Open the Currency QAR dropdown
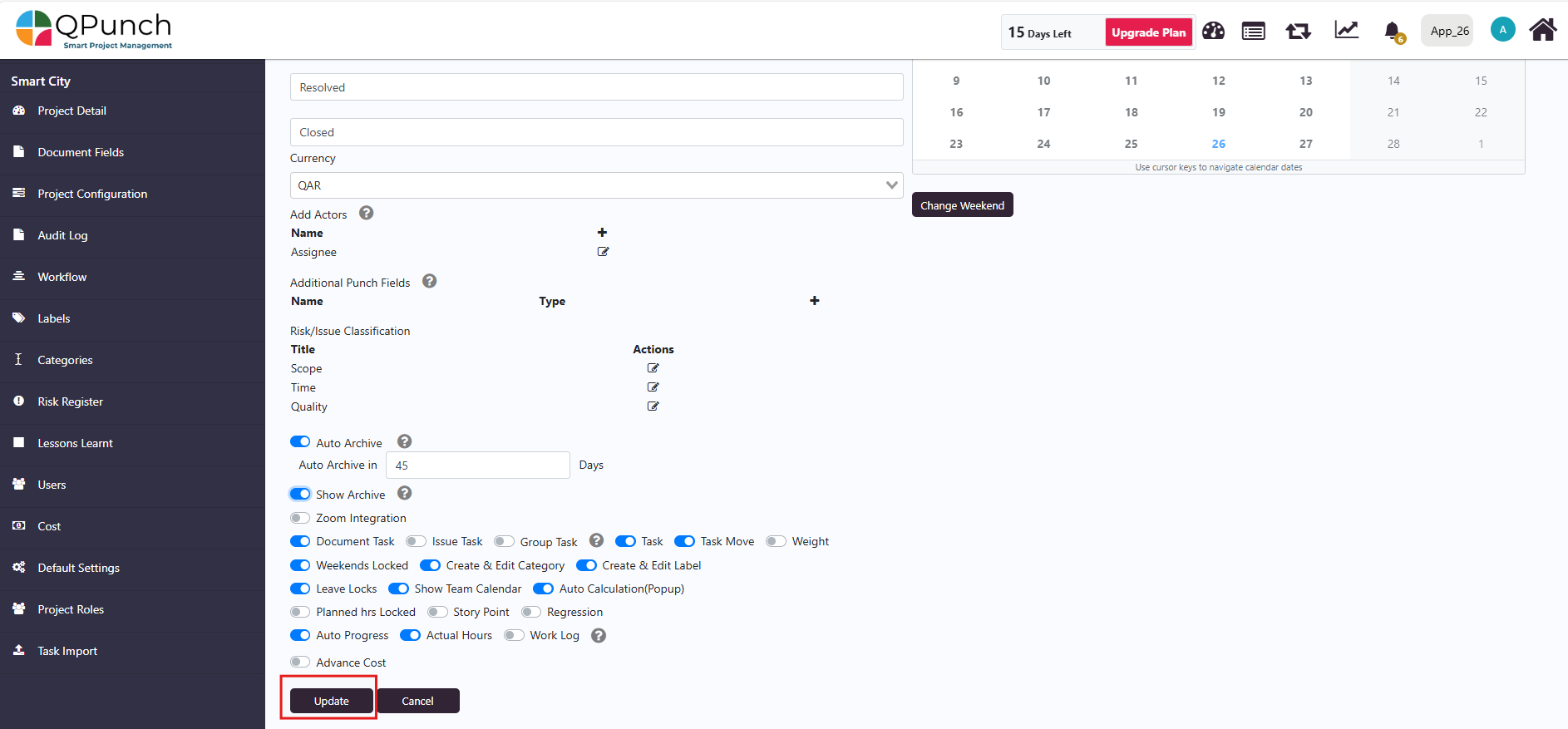 597,185
